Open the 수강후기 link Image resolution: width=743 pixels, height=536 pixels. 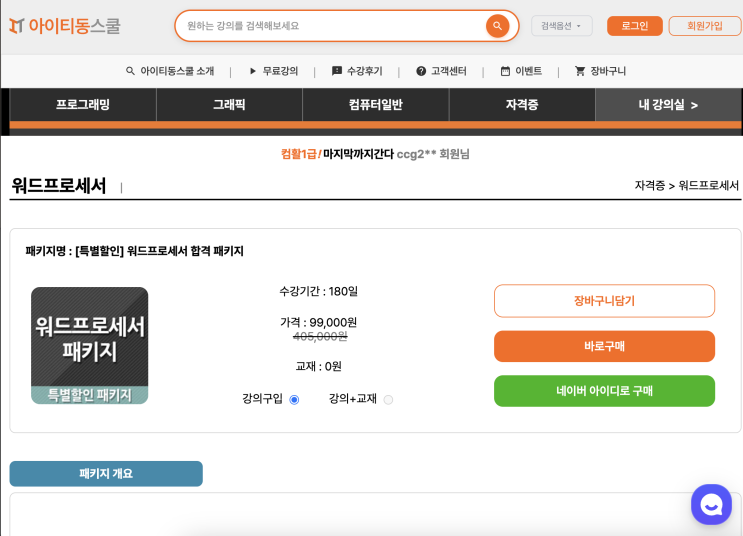(x=365, y=71)
